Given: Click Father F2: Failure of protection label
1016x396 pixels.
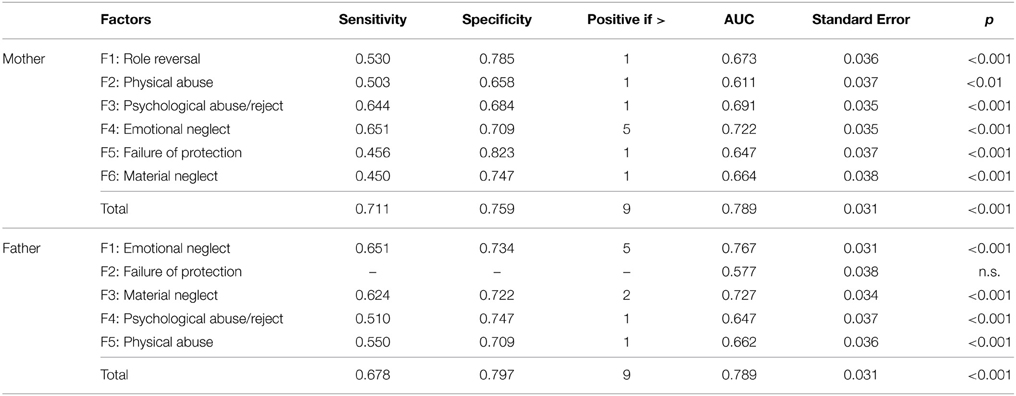Looking at the screenshot, I should pos(171,272).
